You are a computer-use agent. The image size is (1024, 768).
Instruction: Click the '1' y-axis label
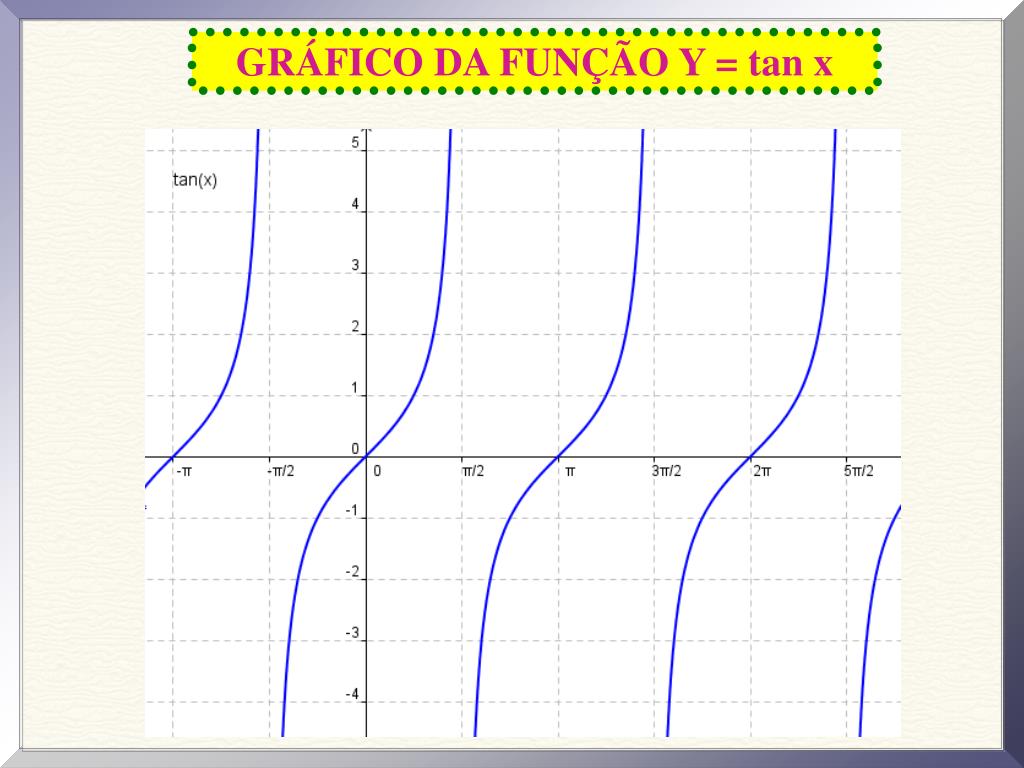pyautogui.click(x=355, y=388)
